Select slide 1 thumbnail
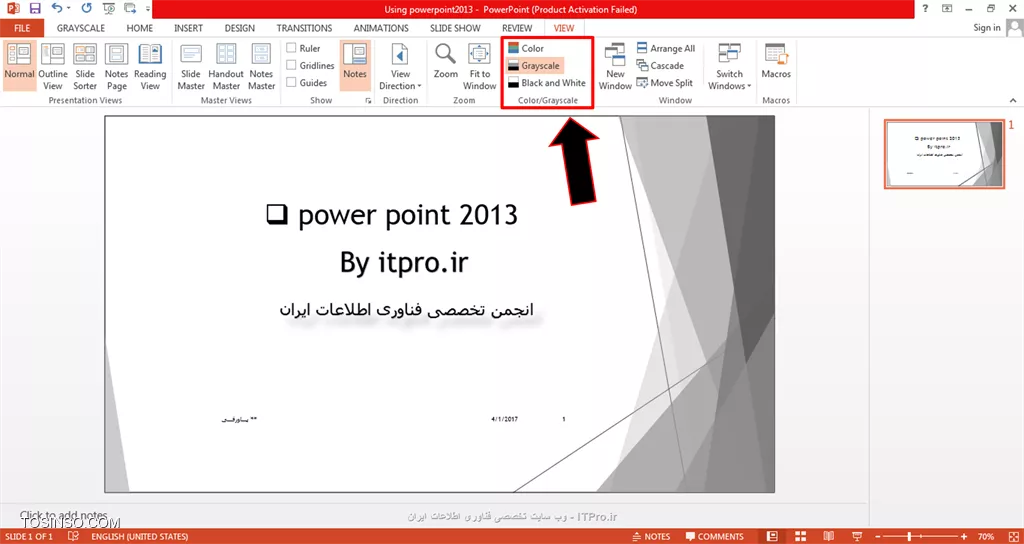Viewport: 1024px width, 544px height. pyautogui.click(x=944, y=154)
